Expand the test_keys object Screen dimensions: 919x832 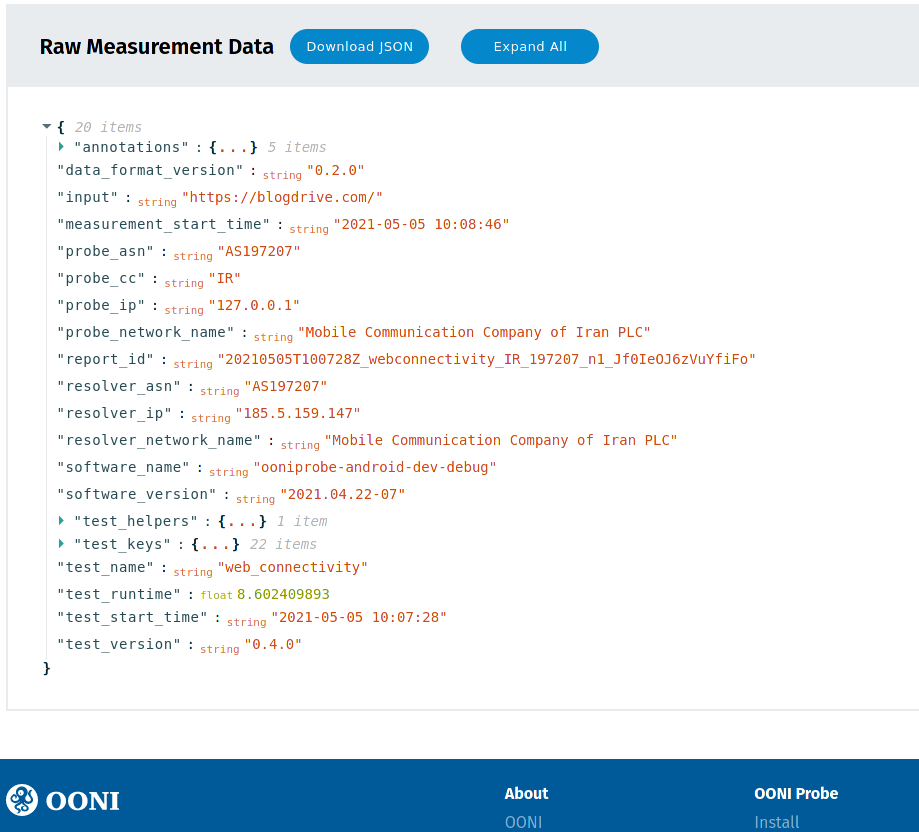pos(62,544)
